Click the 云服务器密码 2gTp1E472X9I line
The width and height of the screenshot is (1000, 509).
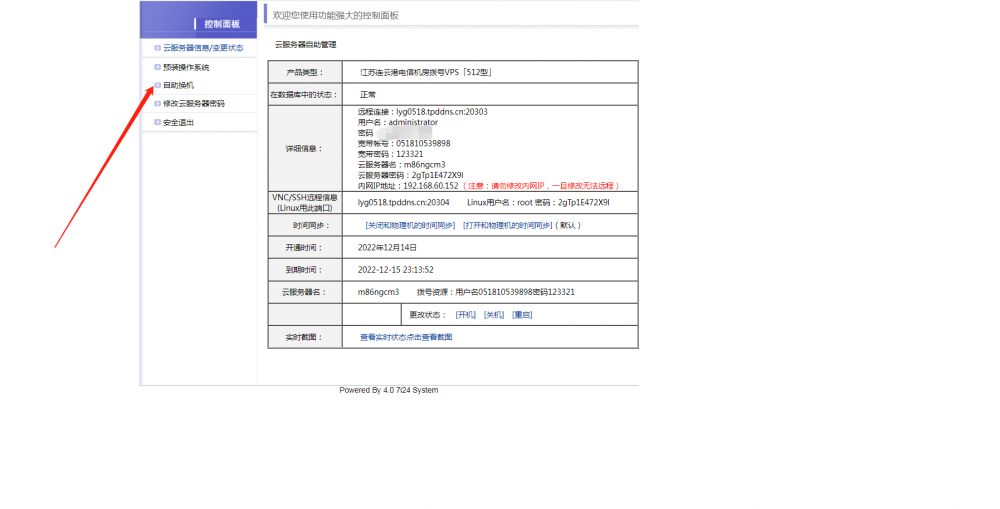[x=411, y=175]
